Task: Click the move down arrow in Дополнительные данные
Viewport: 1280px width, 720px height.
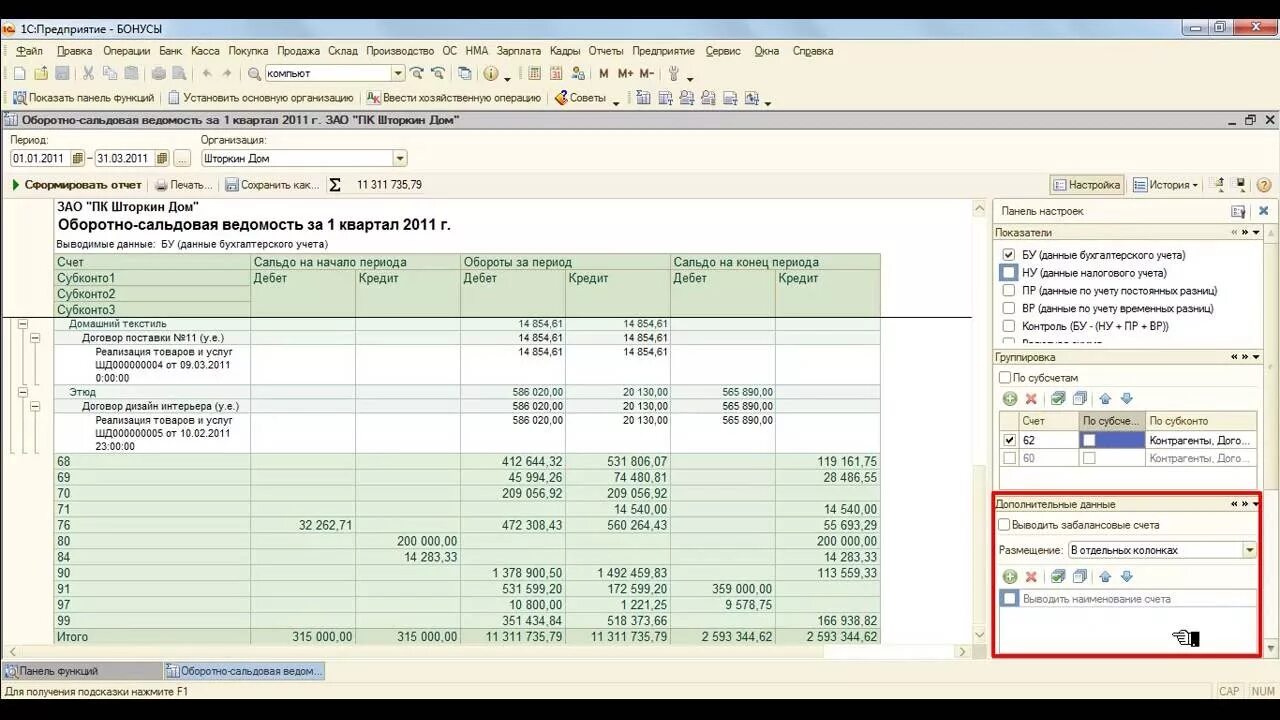Action: (x=1126, y=577)
